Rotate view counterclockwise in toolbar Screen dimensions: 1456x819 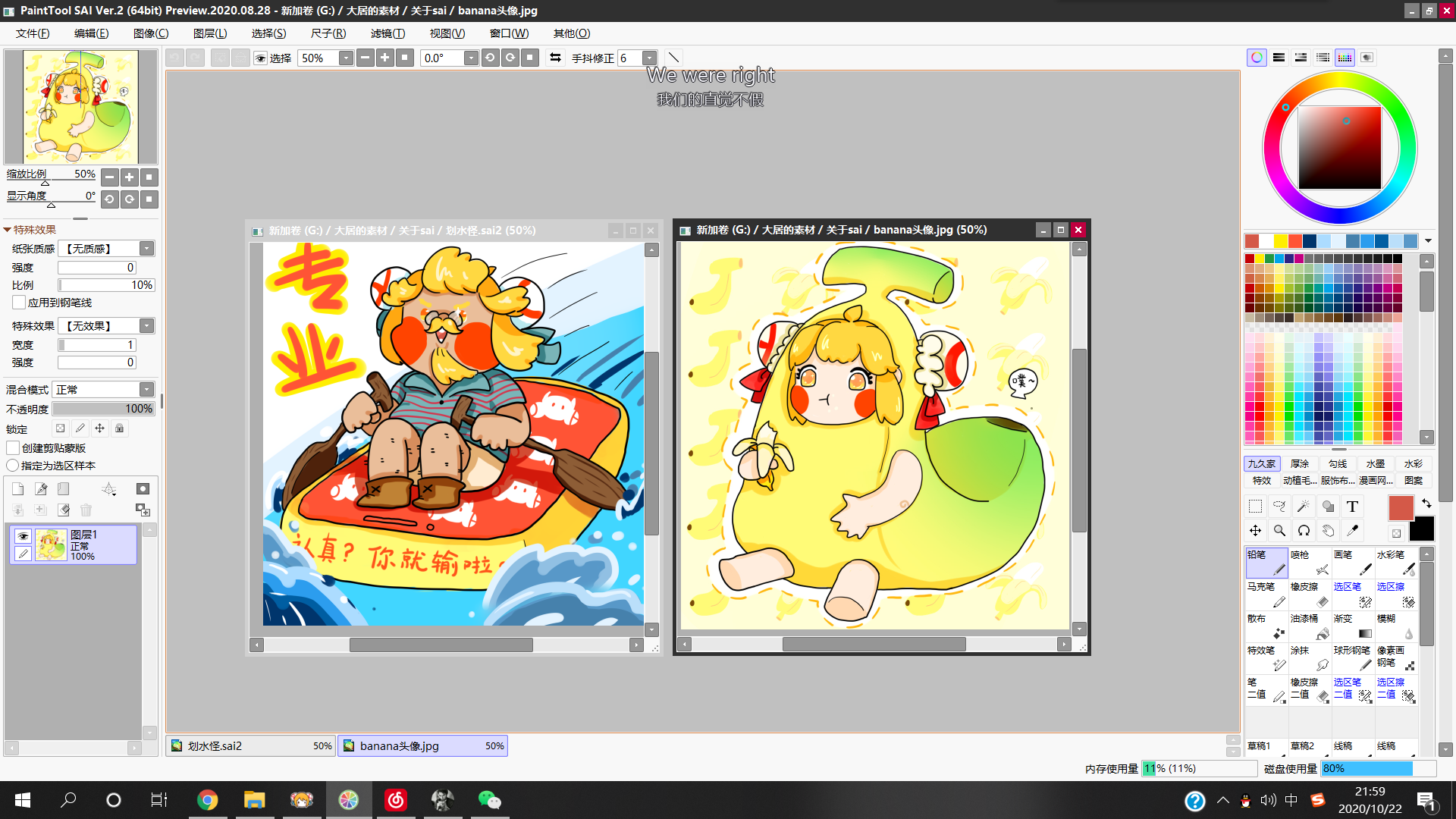[490, 58]
